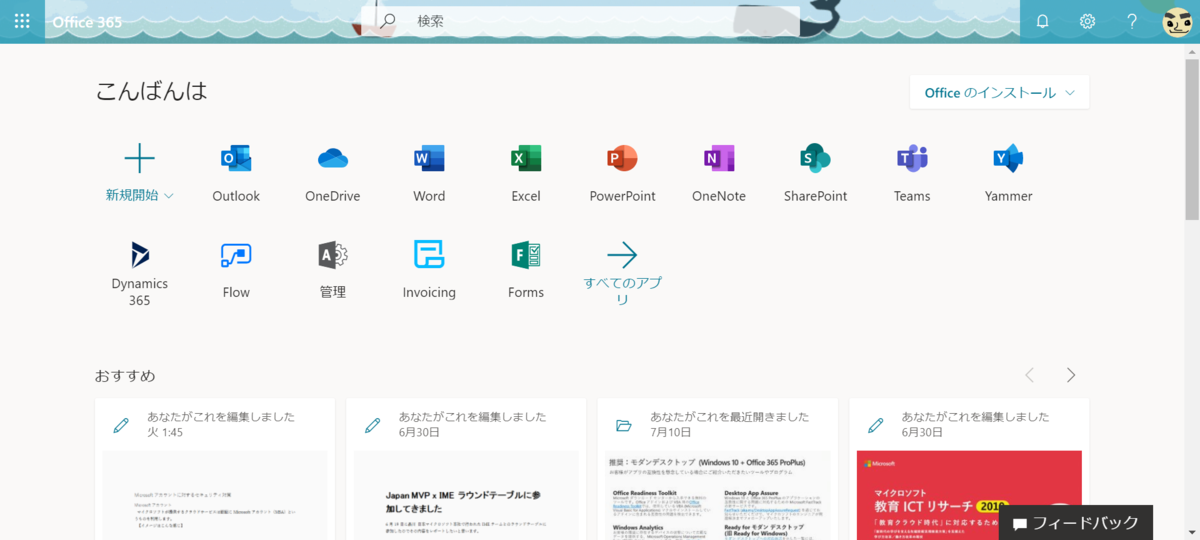Screen dimensions: 1200x540
Task: Click the フィードバック button
Action: 1076,523
